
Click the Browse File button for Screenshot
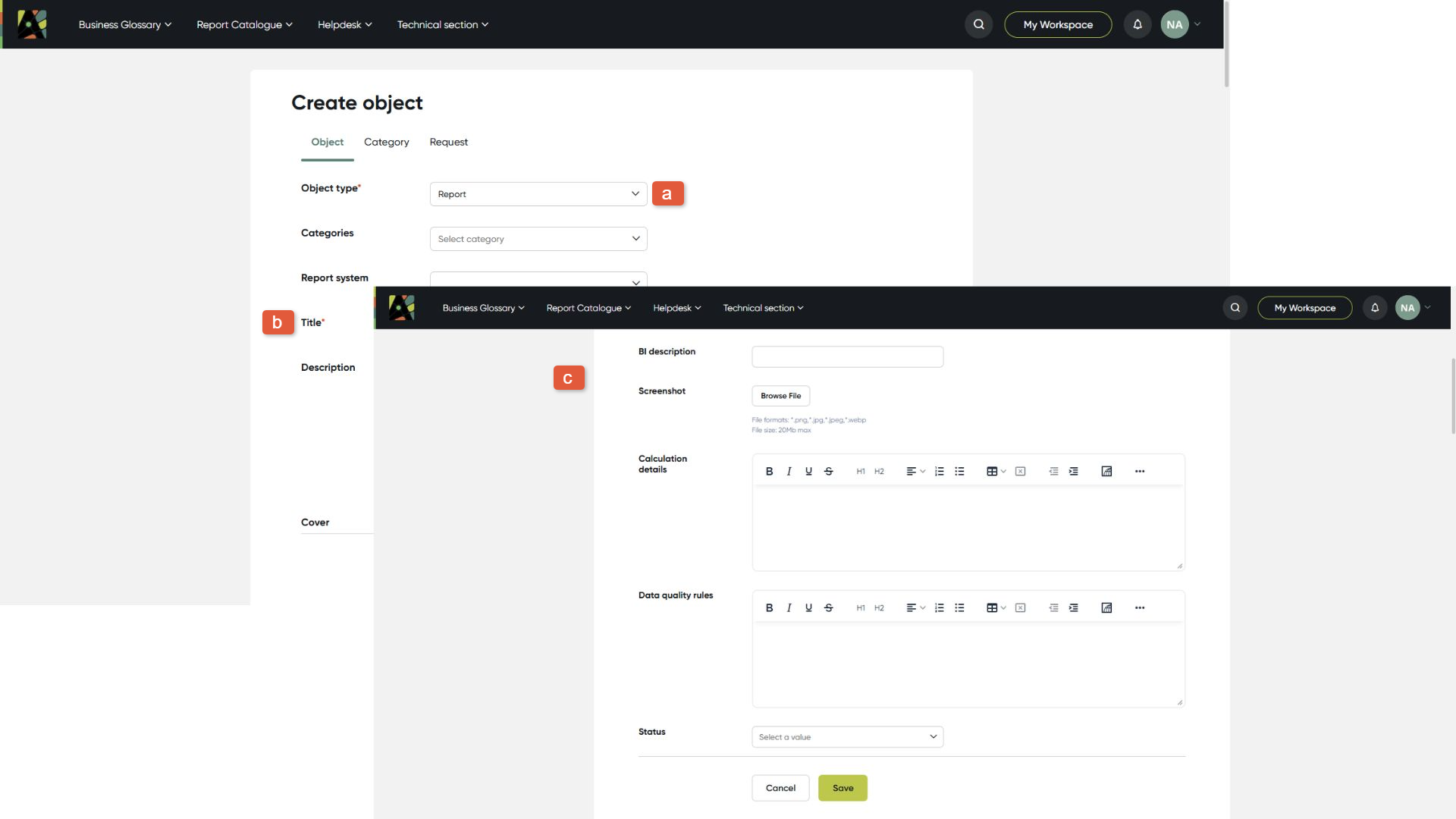780,396
